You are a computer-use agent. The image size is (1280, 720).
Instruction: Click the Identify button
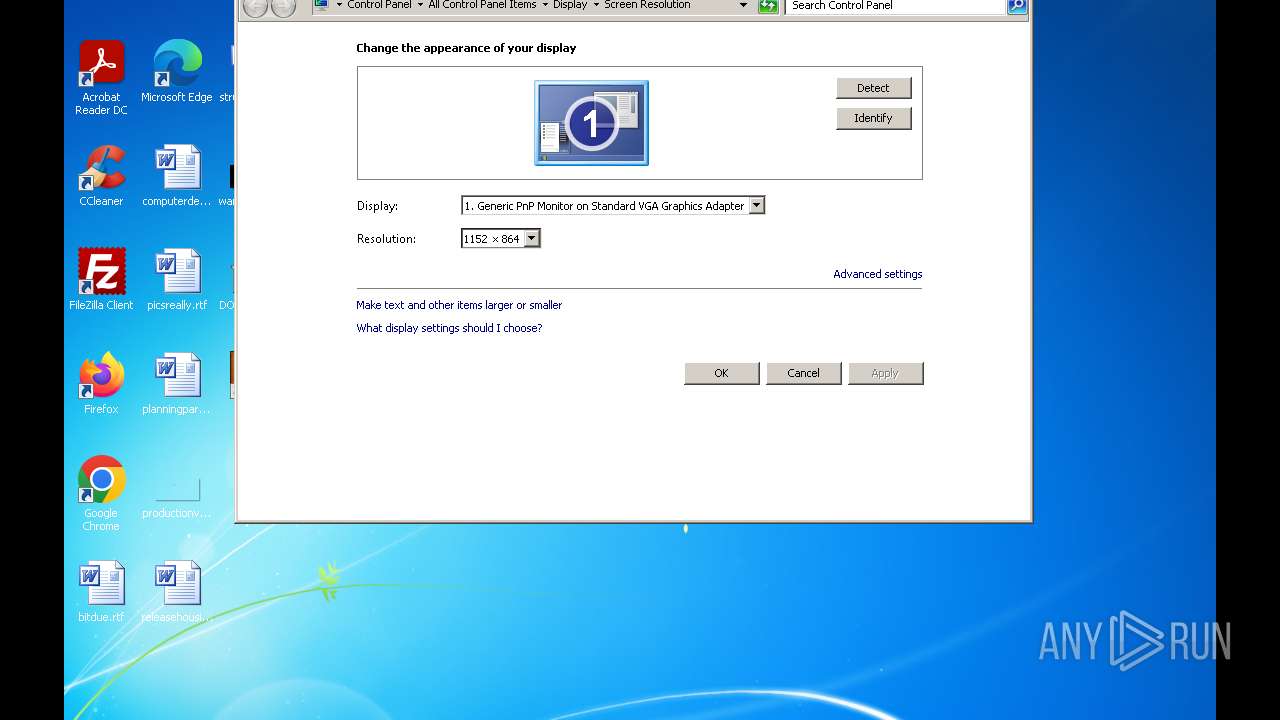[874, 118]
